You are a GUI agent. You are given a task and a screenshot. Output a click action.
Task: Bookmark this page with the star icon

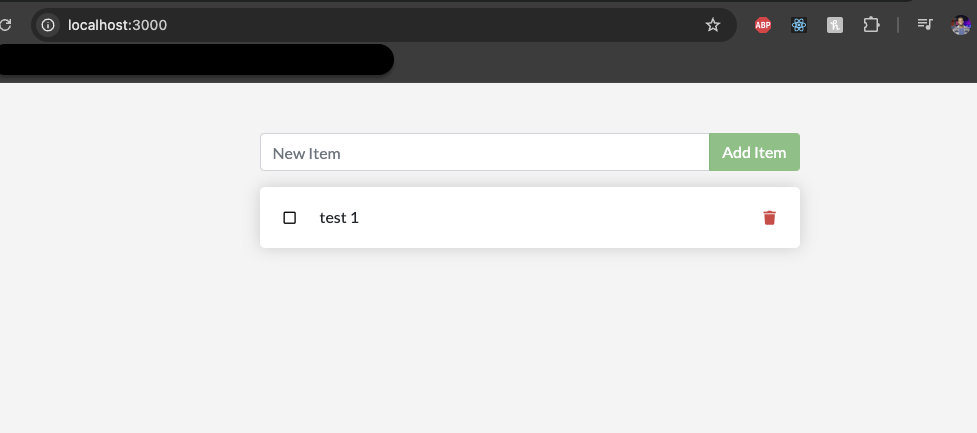coord(713,25)
